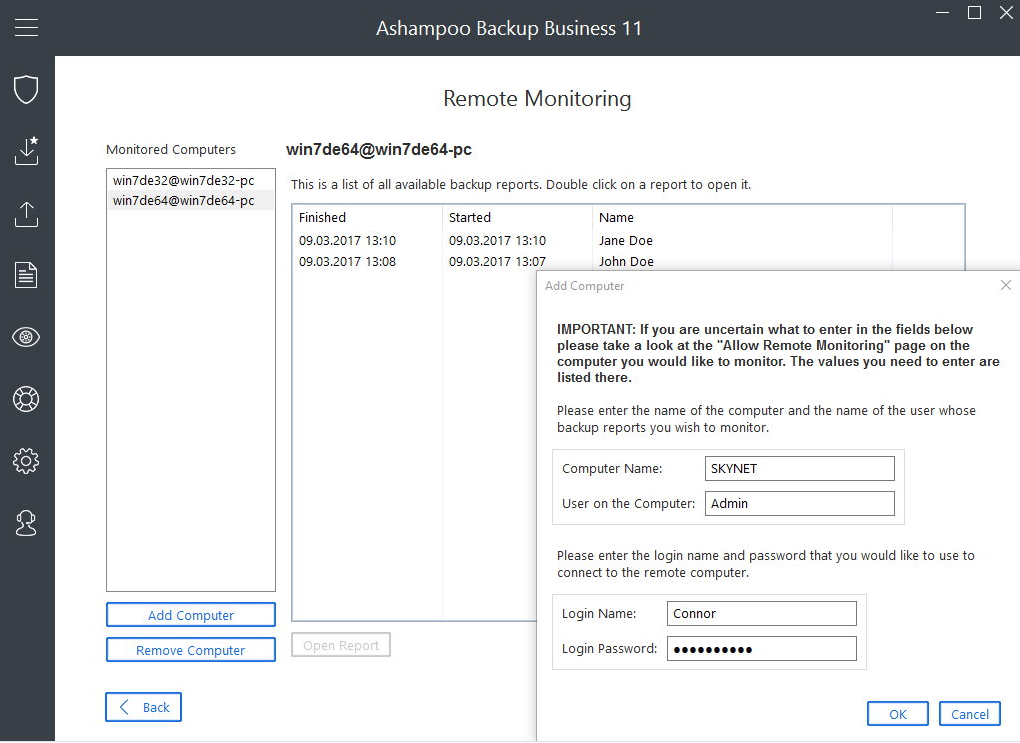This screenshot has height=743, width=1020.
Task: Close the Ashampoo Backup window
Action: pos(1006,12)
